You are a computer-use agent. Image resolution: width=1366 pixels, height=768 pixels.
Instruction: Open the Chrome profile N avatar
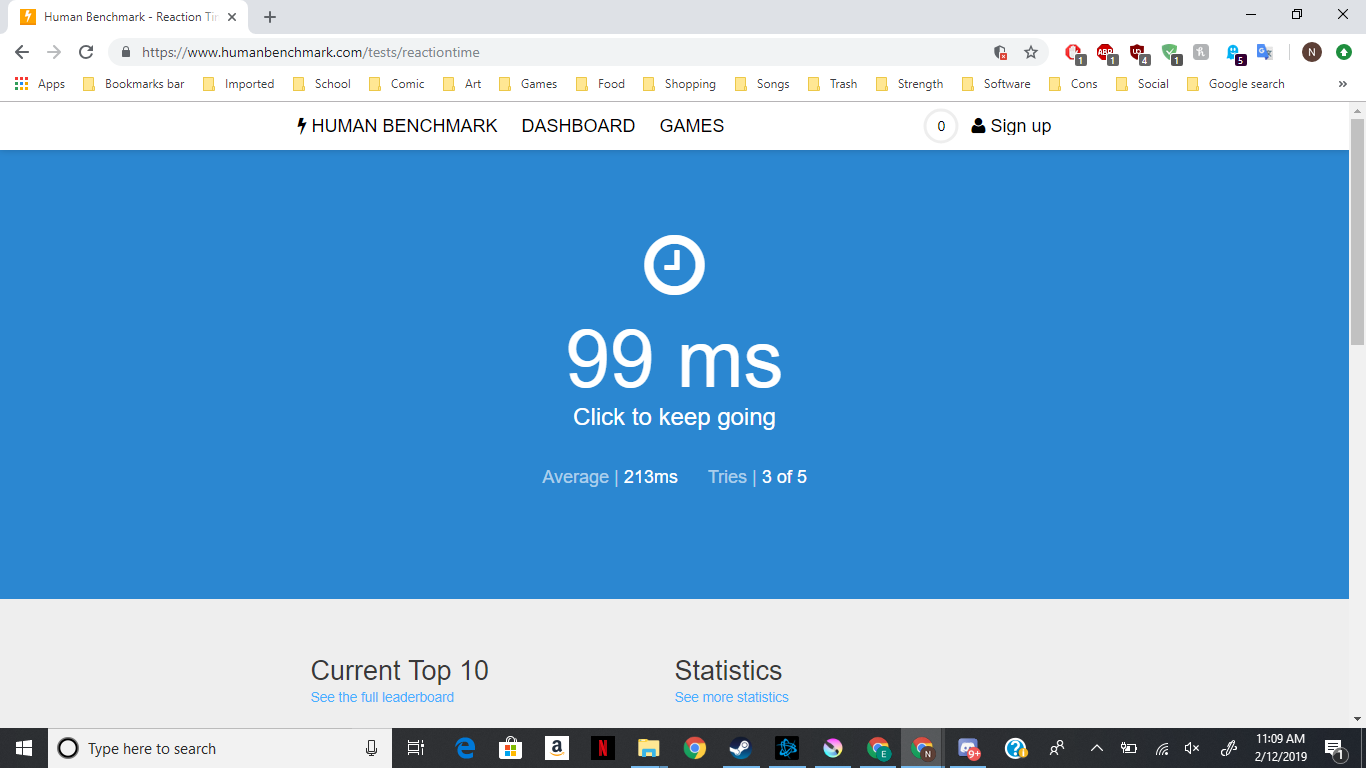click(1312, 52)
